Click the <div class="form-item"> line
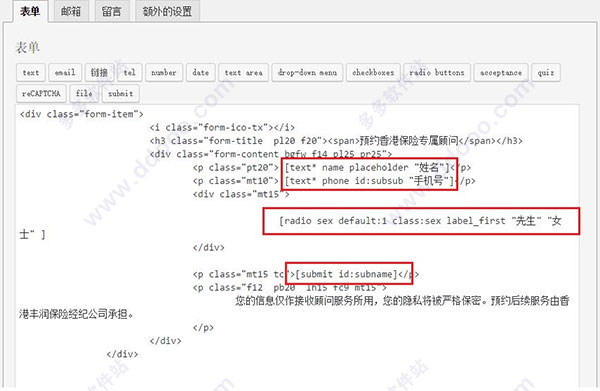 pyautogui.click(x=82, y=114)
